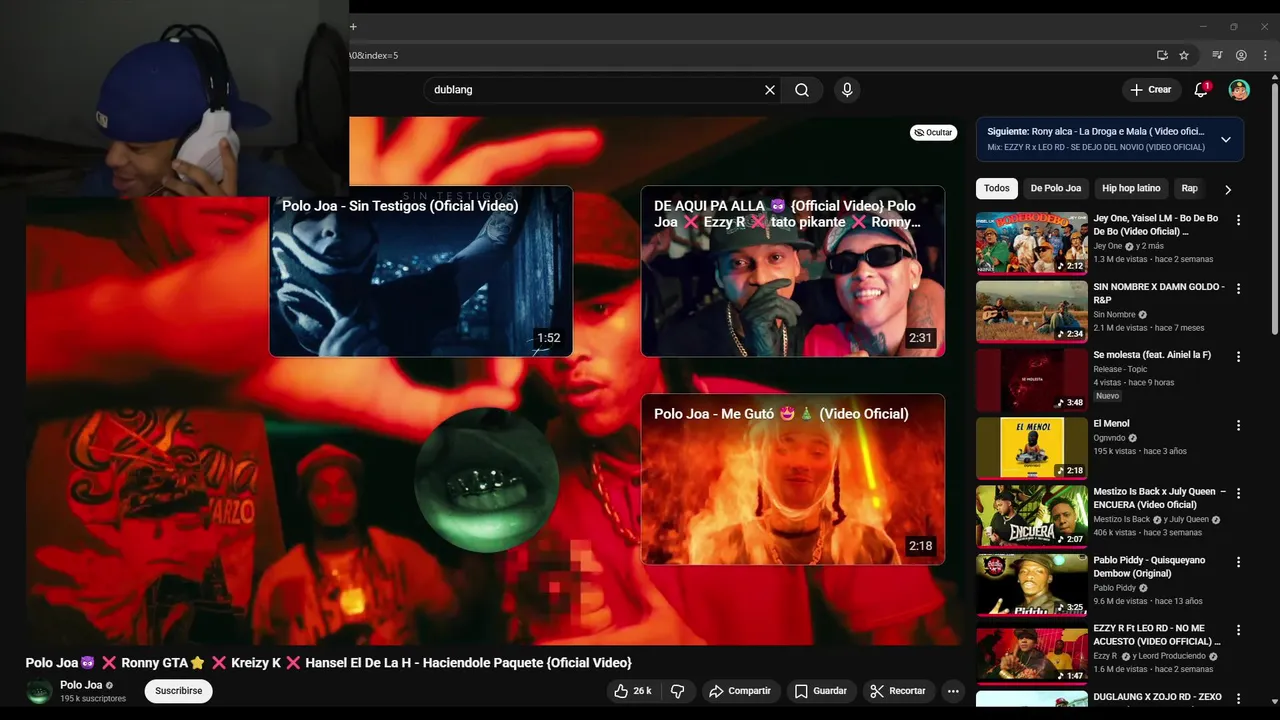Open Polo Joa Sin Testigos end card
This screenshot has width=1280, height=720.
click(x=421, y=271)
